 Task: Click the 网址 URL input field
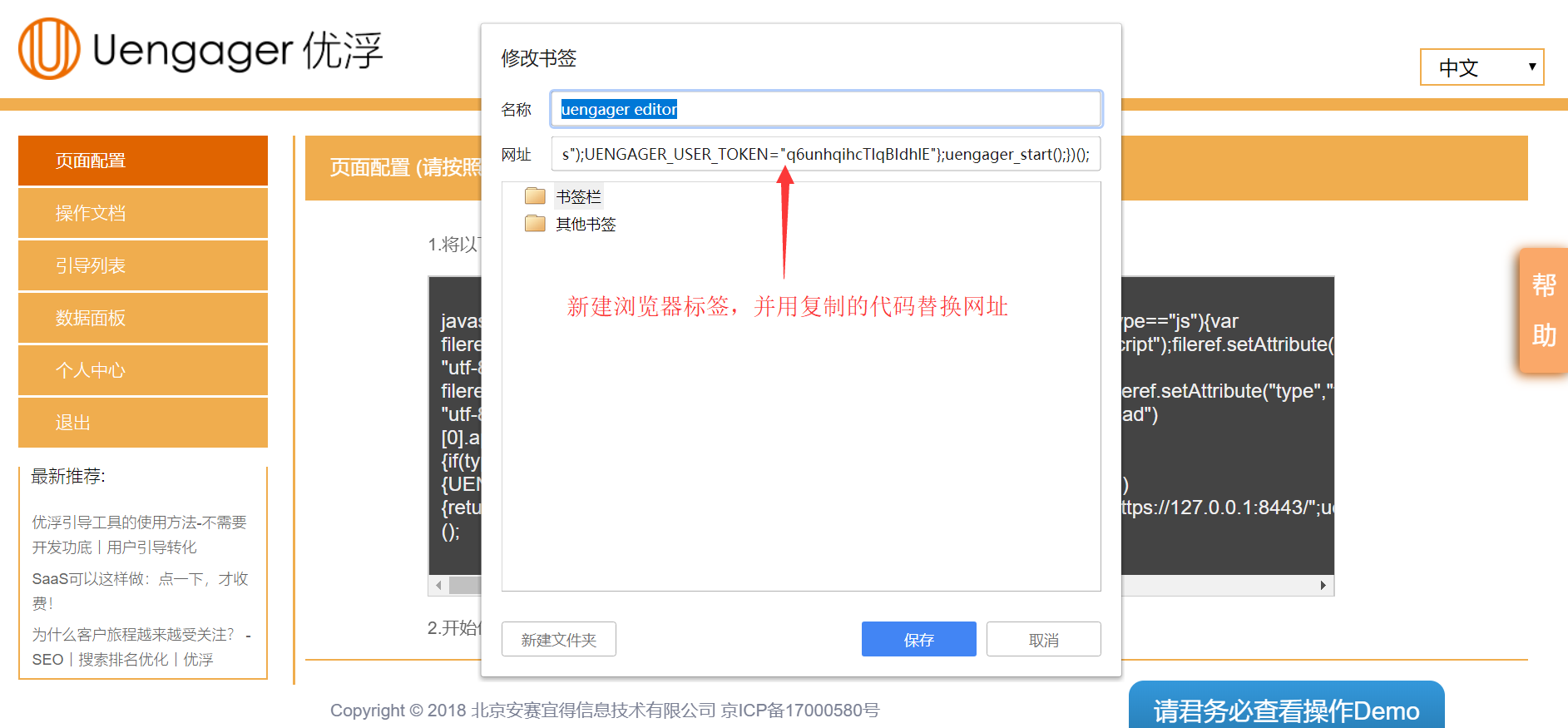(x=826, y=154)
